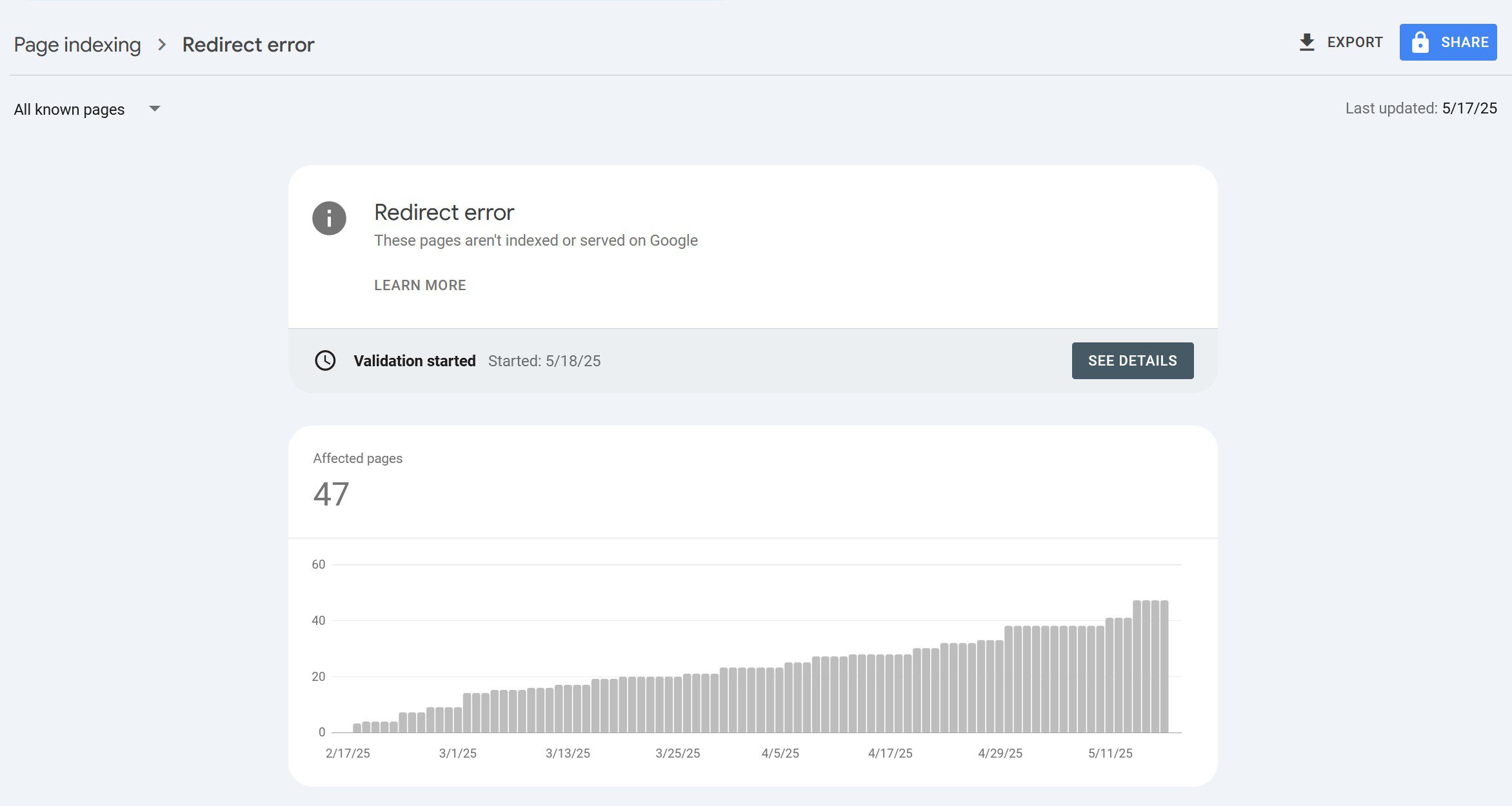The image size is (1512, 806).
Task: Open the All known pages dropdown arrow
Action: (x=154, y=108)
